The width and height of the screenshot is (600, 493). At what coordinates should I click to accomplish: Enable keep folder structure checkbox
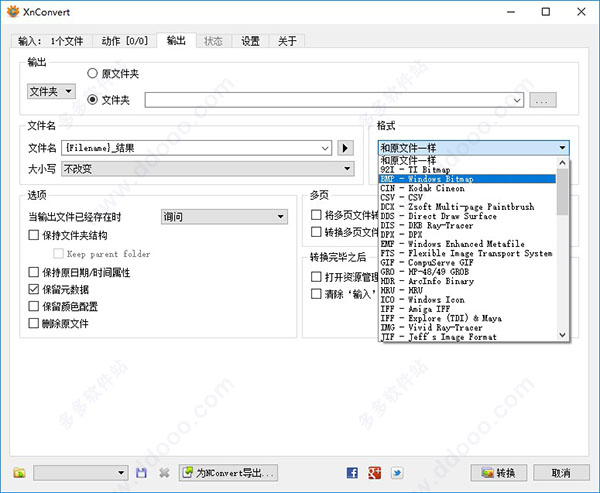pos(34,235)
